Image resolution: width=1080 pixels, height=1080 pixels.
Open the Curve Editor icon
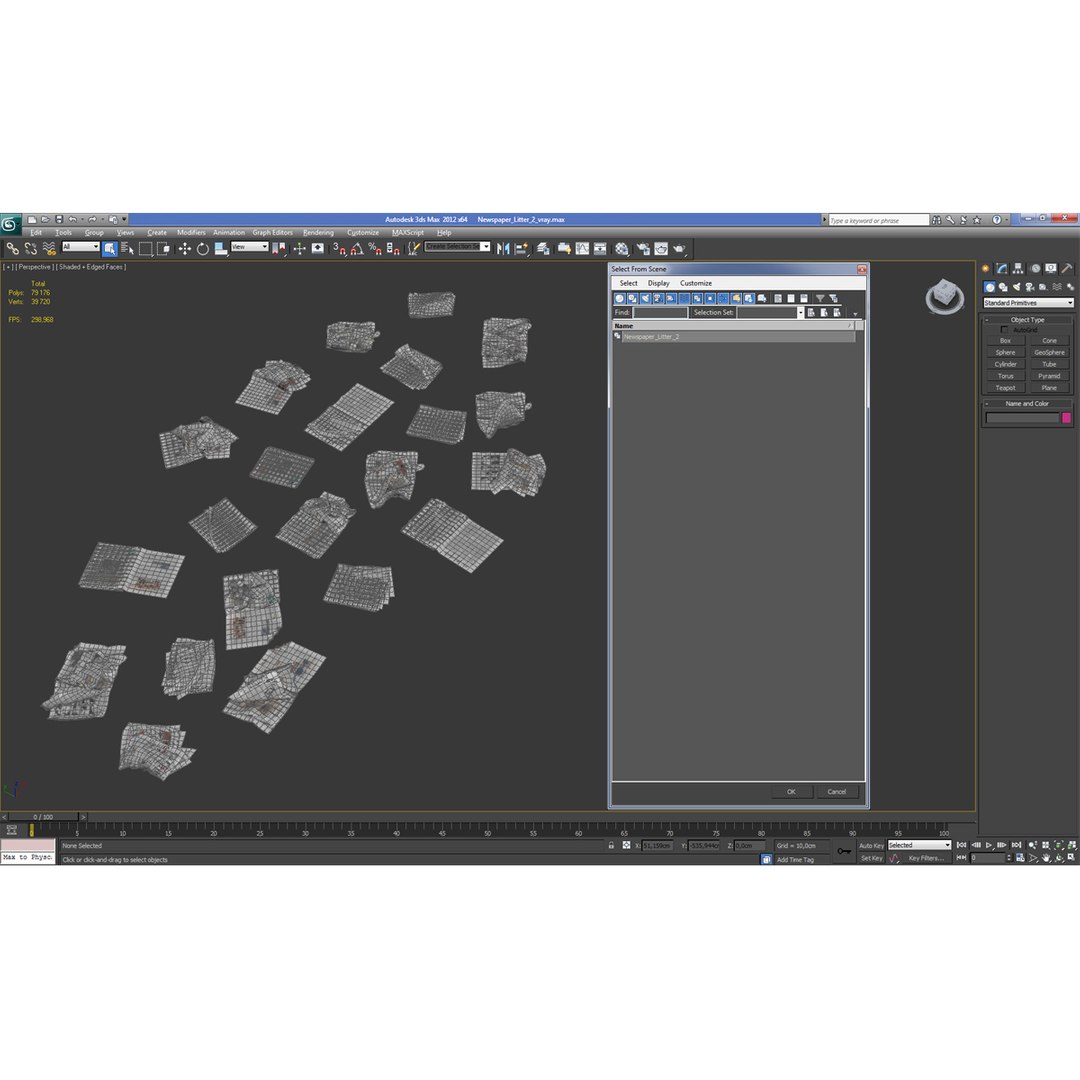click(583, 249)
